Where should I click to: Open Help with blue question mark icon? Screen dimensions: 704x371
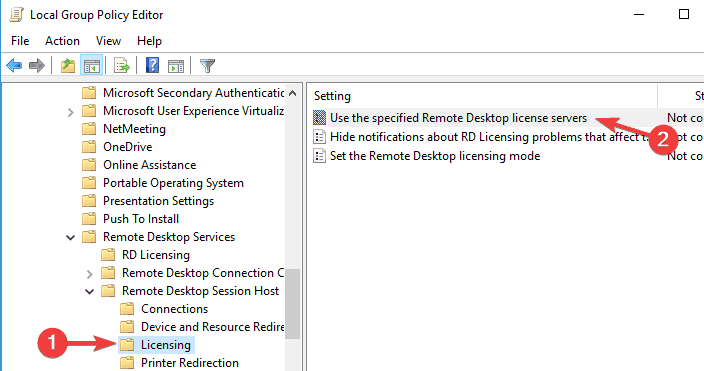pos(153,66)
